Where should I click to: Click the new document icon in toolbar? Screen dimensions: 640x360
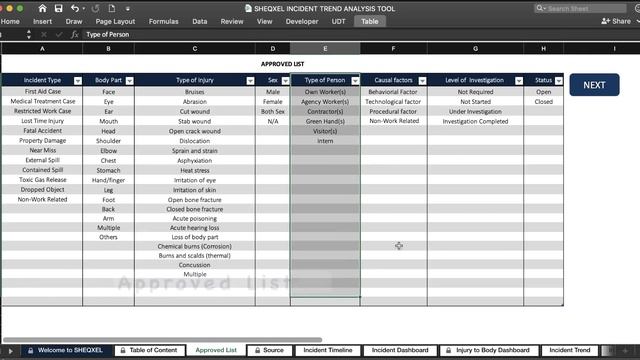[x=112, y=8]
